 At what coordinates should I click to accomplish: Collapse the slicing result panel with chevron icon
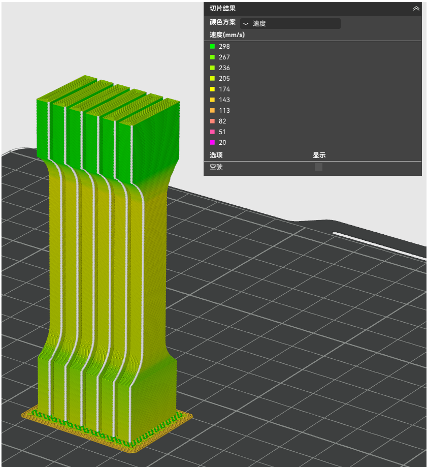point(416,9)
